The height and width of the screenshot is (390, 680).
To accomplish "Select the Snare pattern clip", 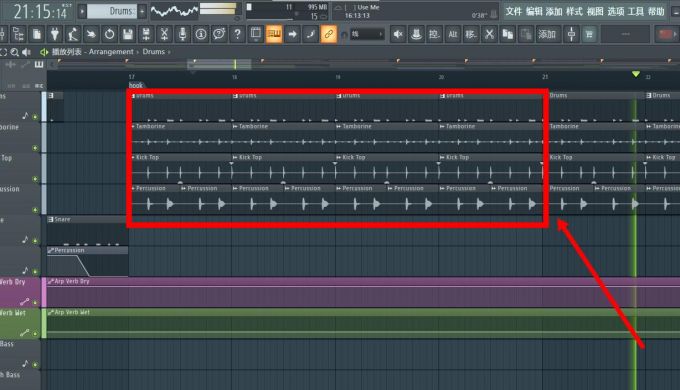I will point(87,231).
